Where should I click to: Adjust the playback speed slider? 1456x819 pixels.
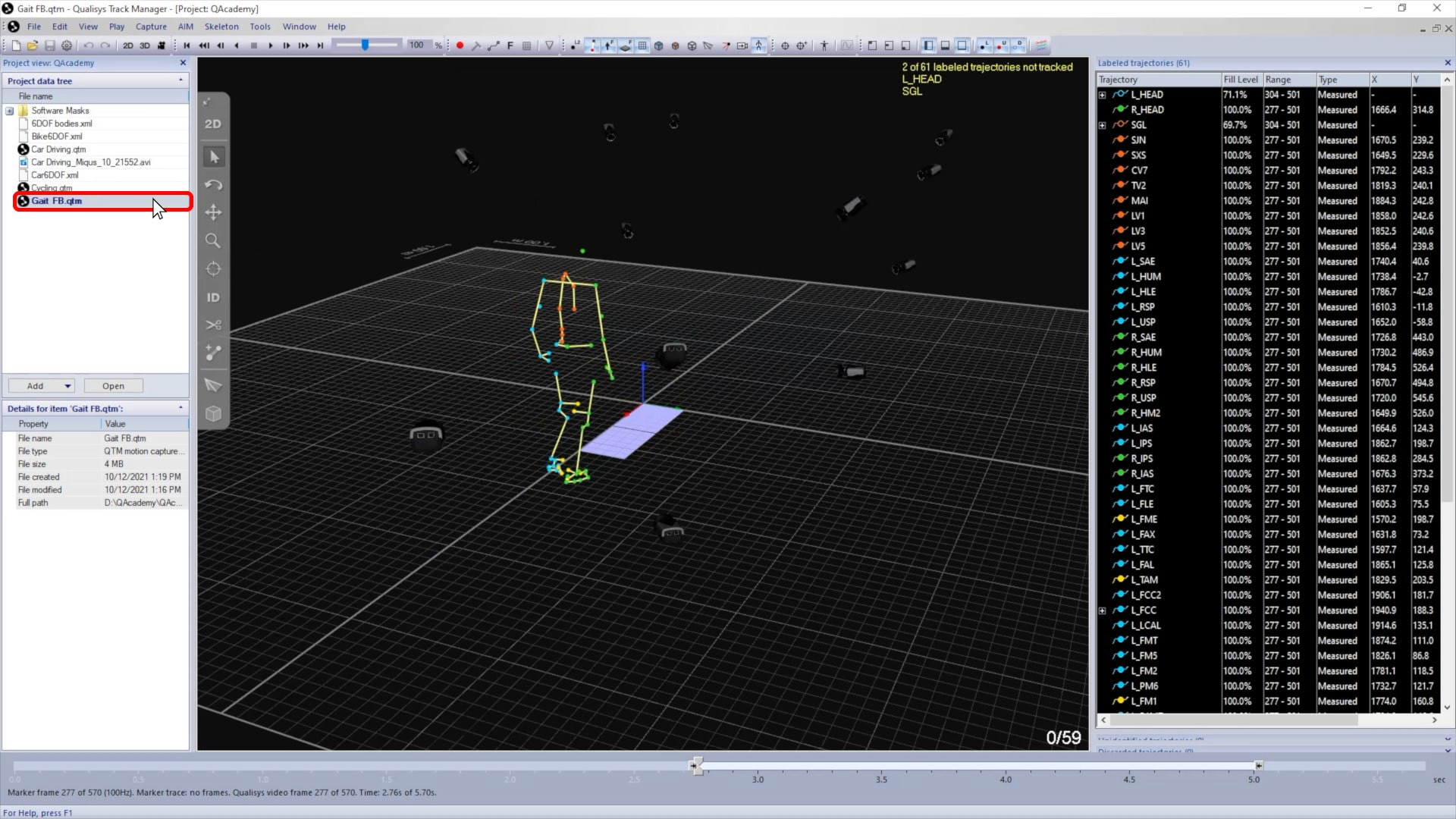[366, 45]
